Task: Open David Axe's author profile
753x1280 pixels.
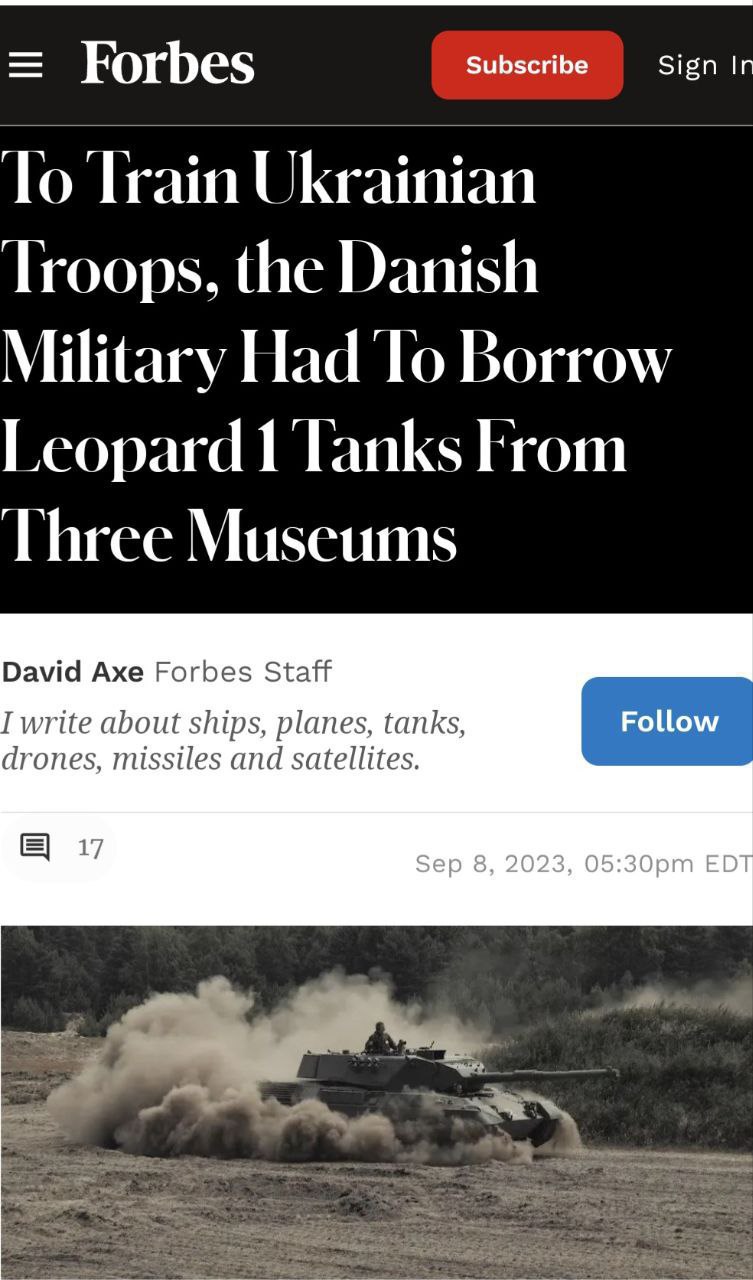Action: [73, 672]
